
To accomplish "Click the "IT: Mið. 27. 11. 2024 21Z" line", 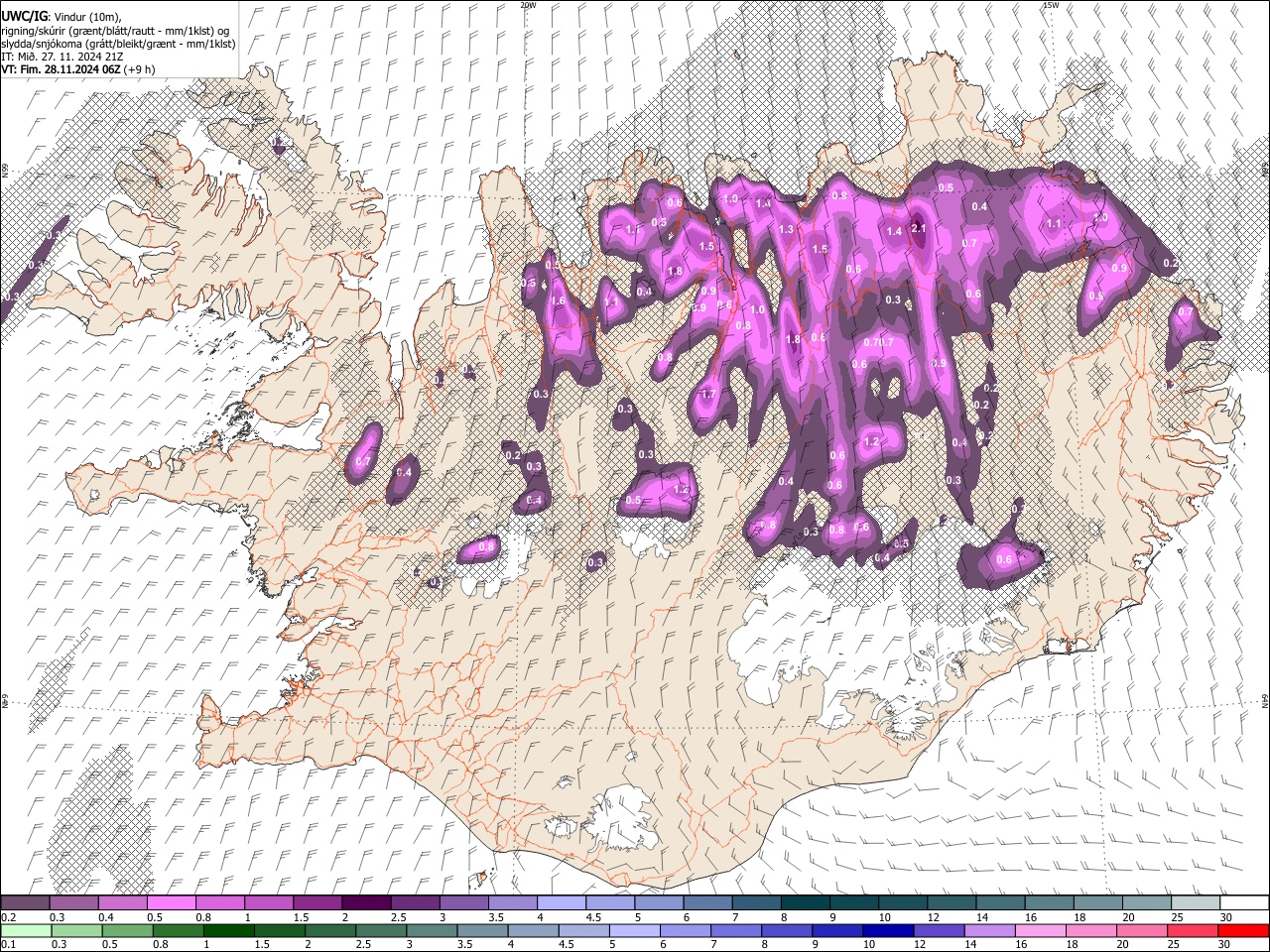I will (x=63, y=57).
